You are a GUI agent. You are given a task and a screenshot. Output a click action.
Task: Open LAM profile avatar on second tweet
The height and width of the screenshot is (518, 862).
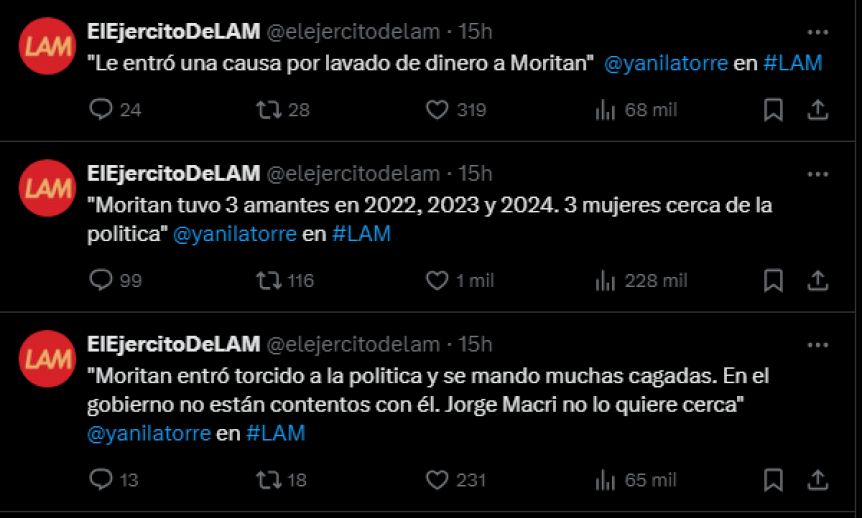[47, 188]
